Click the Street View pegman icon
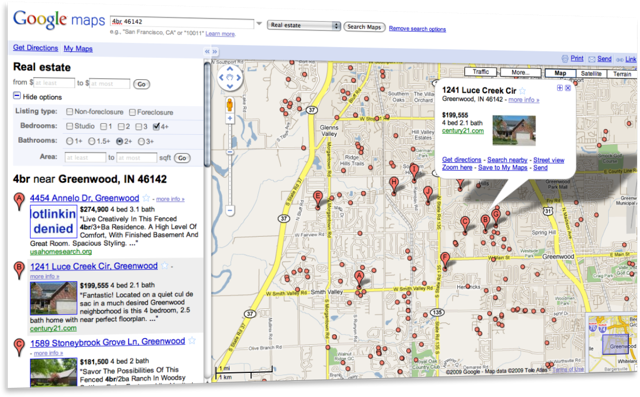 coord(230,105)
